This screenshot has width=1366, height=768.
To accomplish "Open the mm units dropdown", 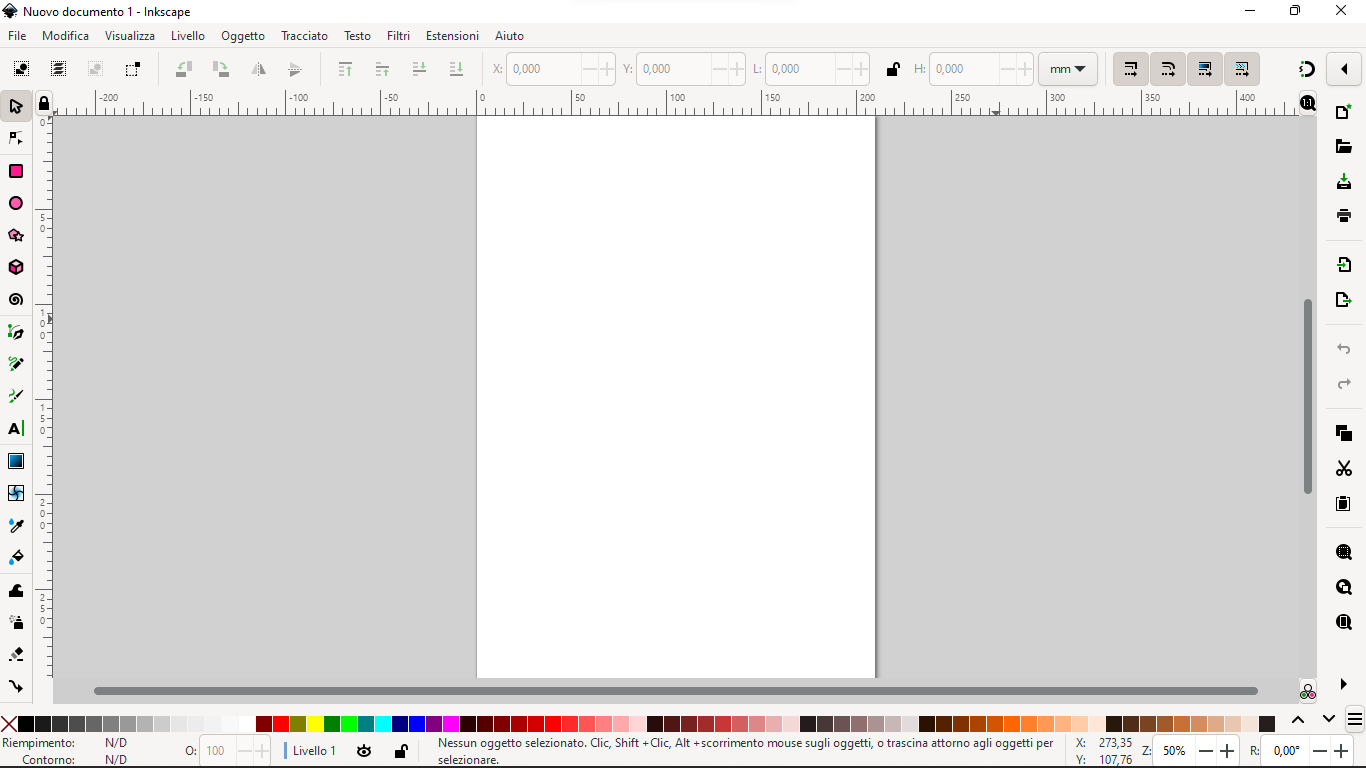I will (1068, 69).
